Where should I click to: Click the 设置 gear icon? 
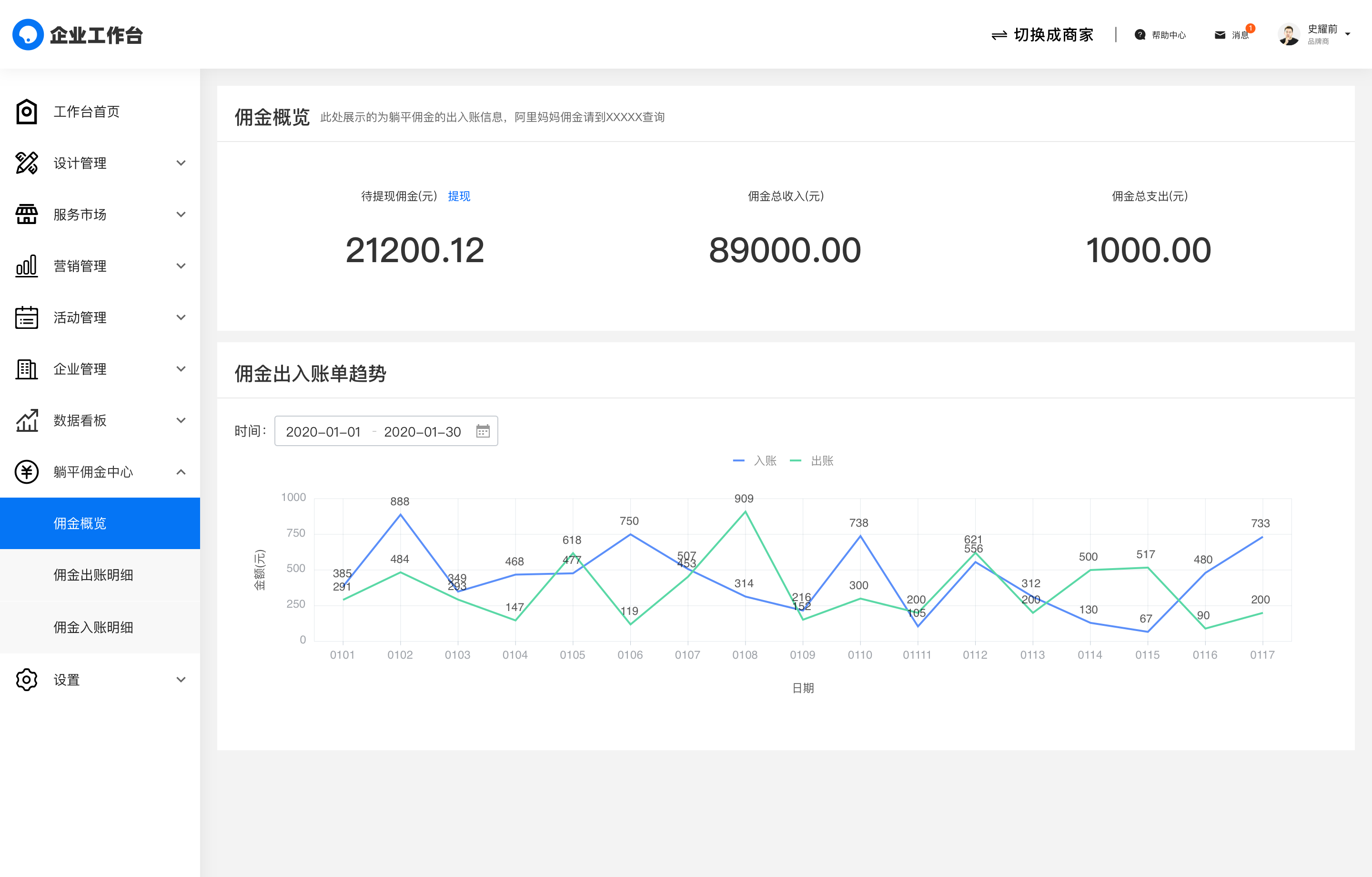(26, 680)
